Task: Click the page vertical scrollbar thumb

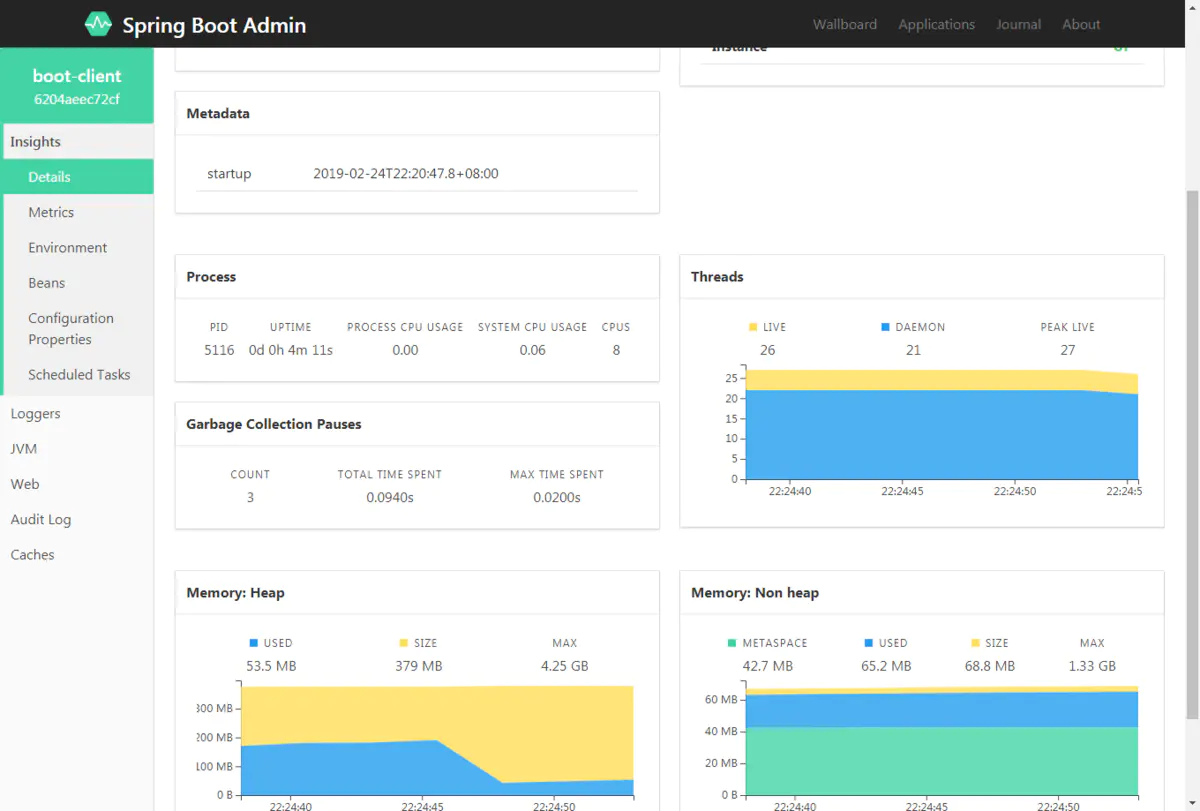Action: click(1192, 454)
